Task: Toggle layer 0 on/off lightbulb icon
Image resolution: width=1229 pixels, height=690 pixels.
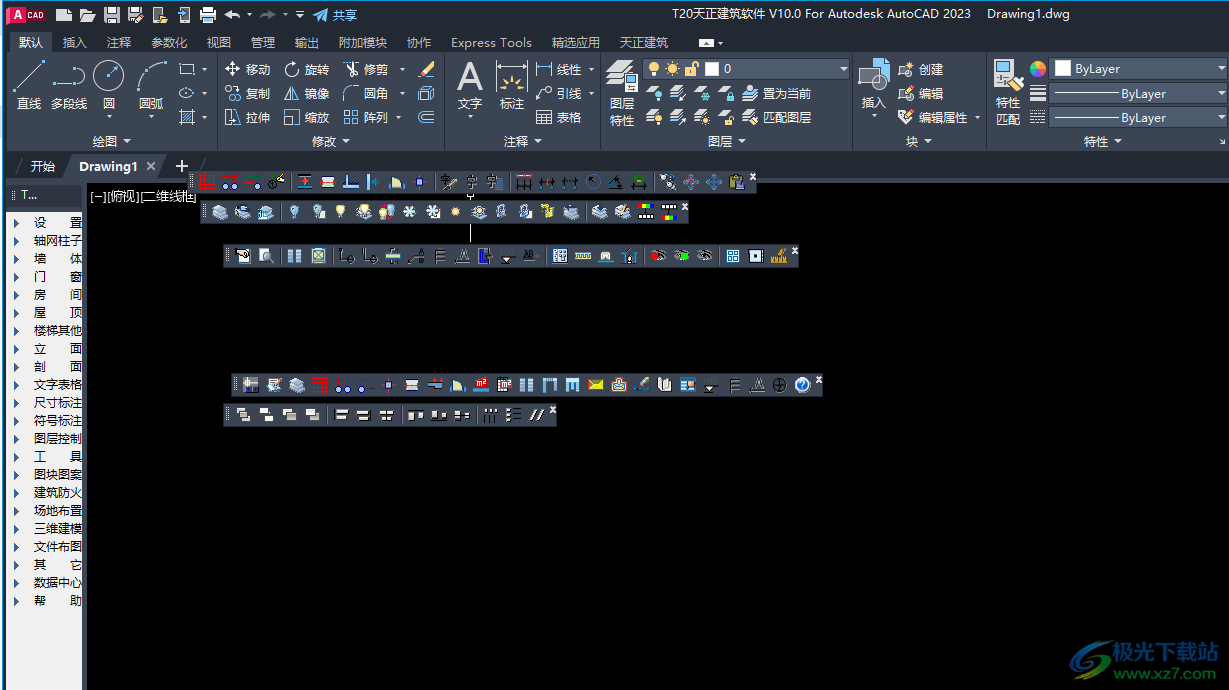Action: point(654,69)
